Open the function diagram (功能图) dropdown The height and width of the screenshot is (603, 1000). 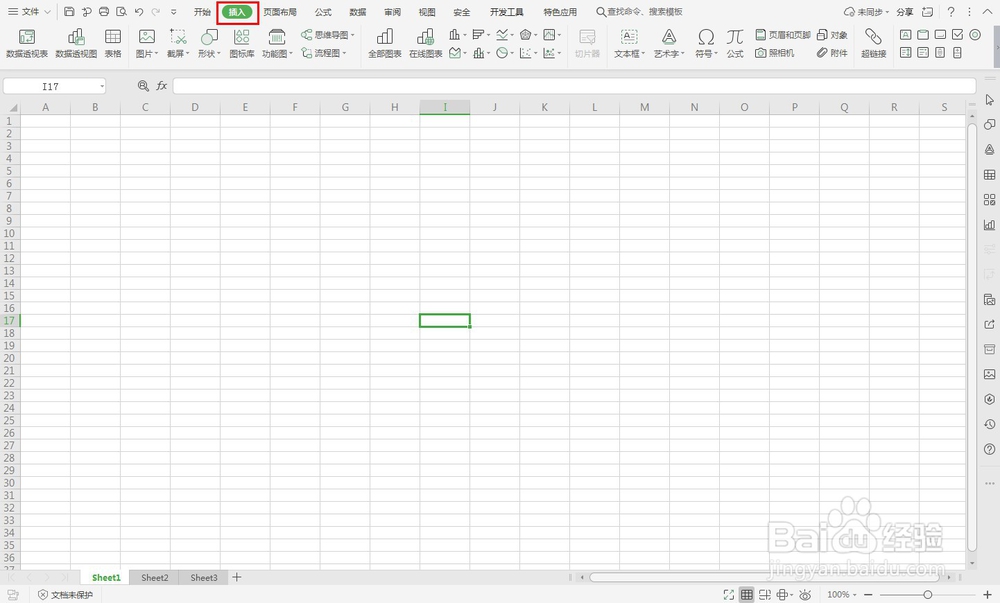pyautogui.click(x=277, y=44)
